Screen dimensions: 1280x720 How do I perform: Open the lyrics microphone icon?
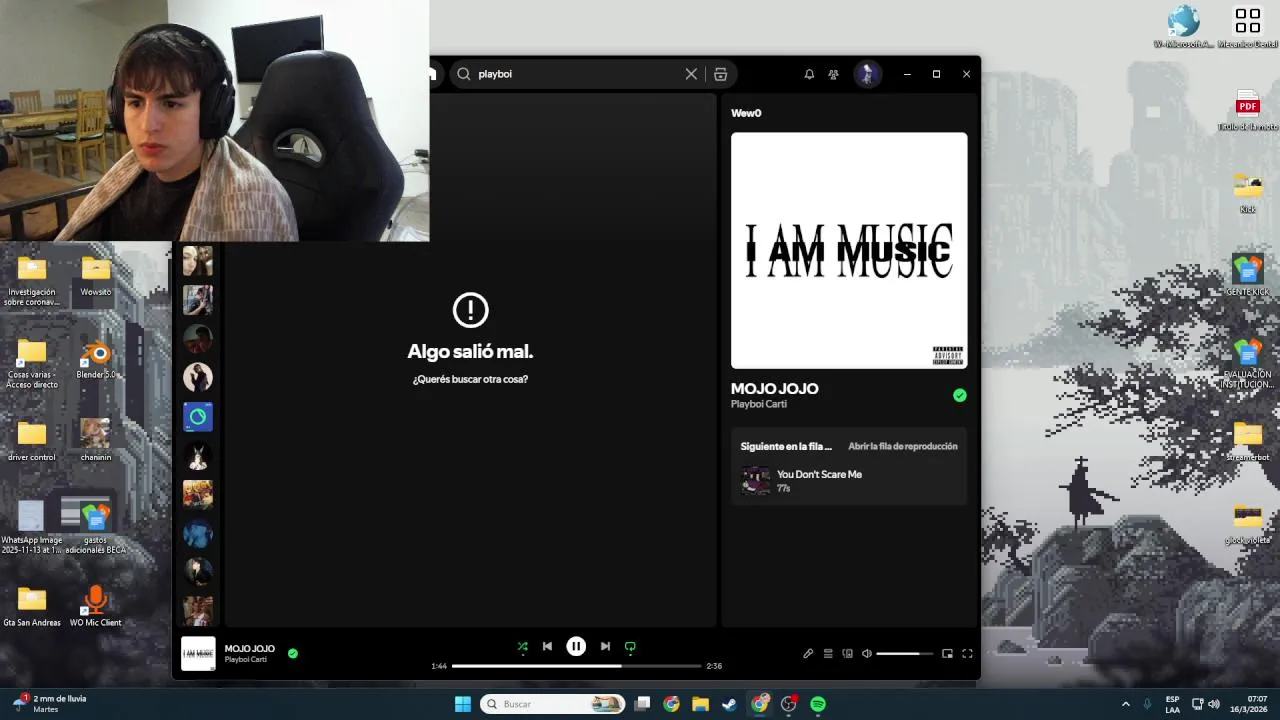pyautogui.click(x=808, y=654)
